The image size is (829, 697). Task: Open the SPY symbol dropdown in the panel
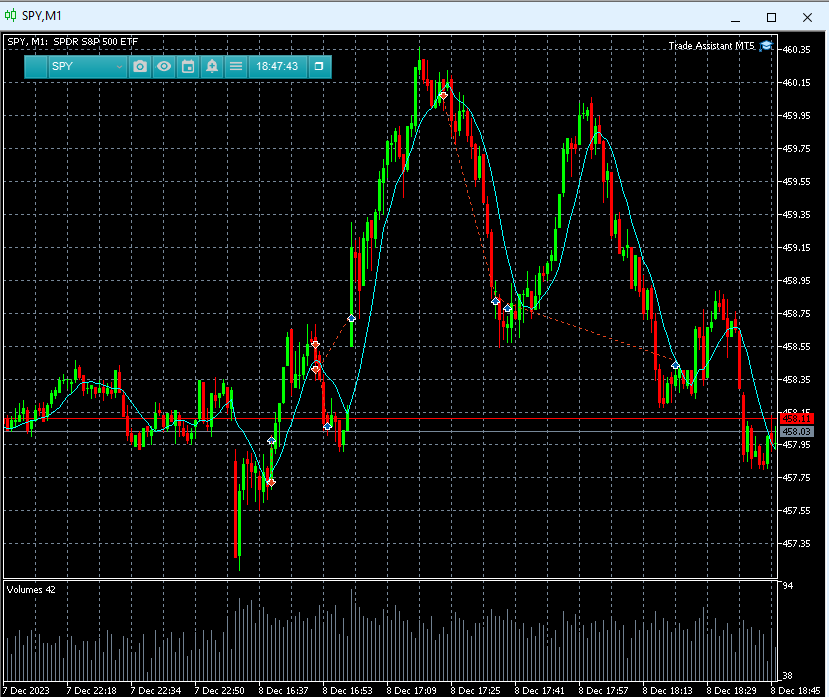(x=87, y=67)
